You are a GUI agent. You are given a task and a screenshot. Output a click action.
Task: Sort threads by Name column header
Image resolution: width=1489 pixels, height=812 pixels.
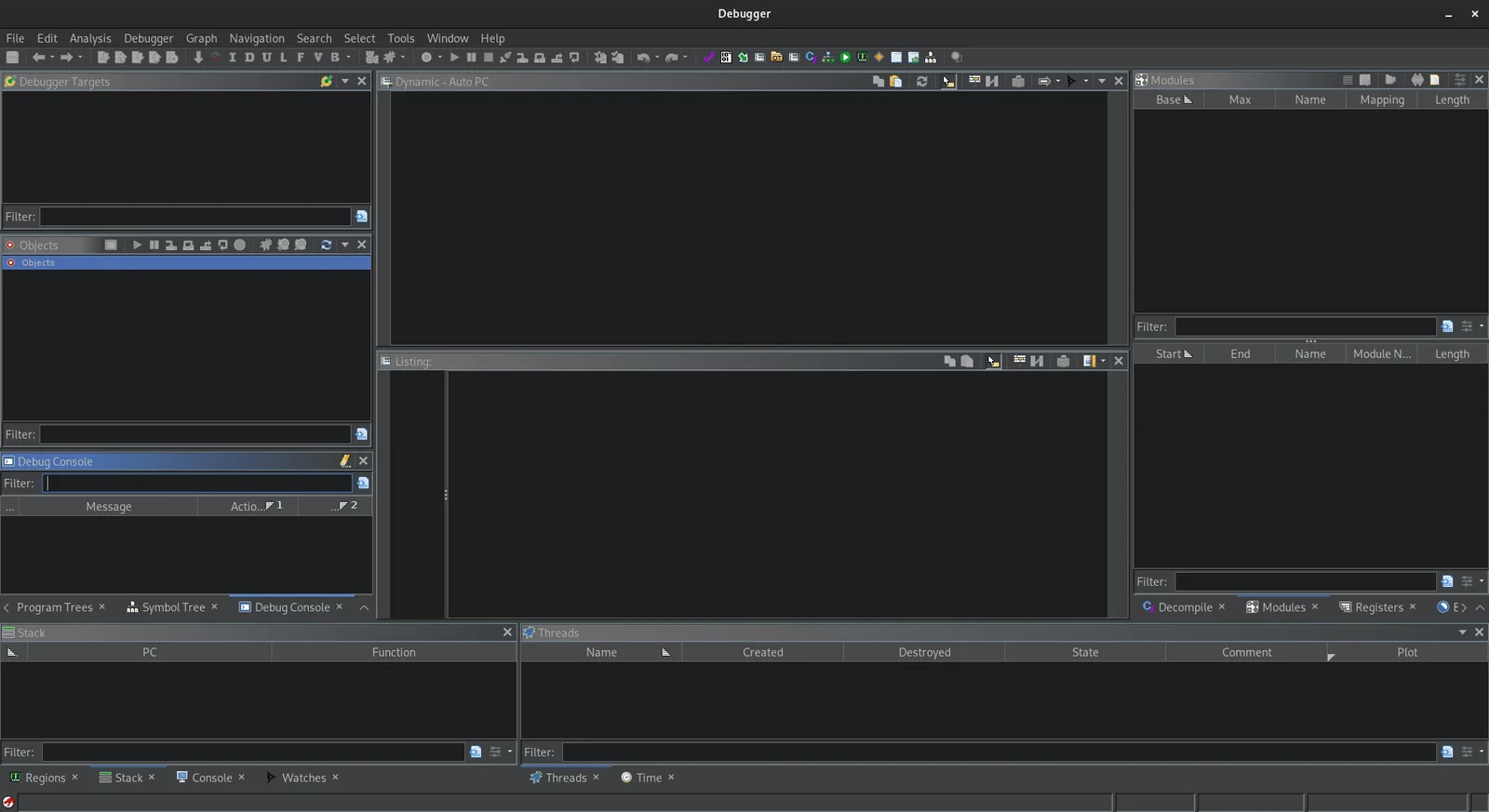coord(601,652)
